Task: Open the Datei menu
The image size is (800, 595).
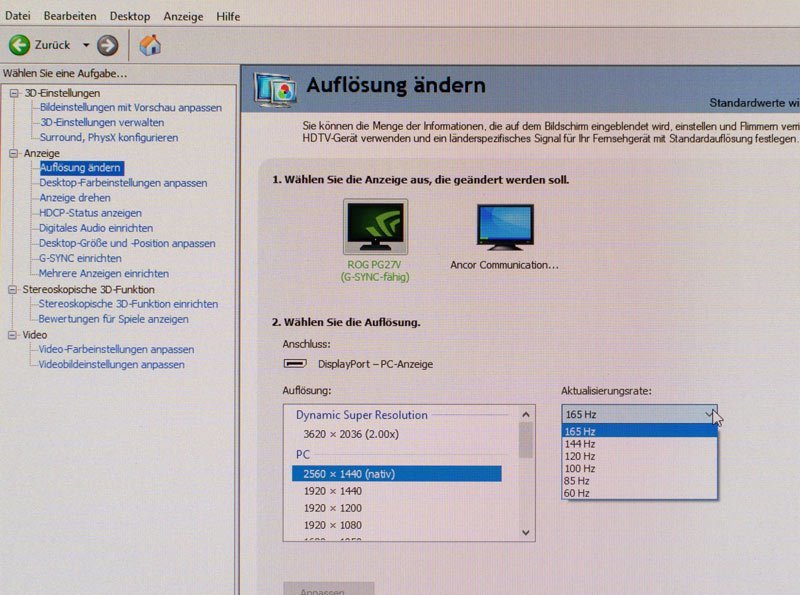Action: [18, 16]
